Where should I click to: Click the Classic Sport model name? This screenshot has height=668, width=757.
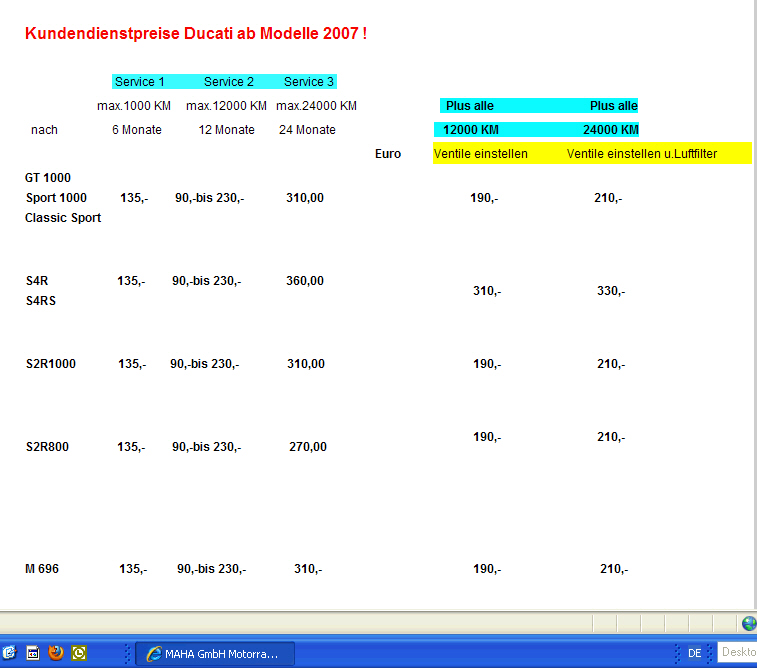(63, 218)
